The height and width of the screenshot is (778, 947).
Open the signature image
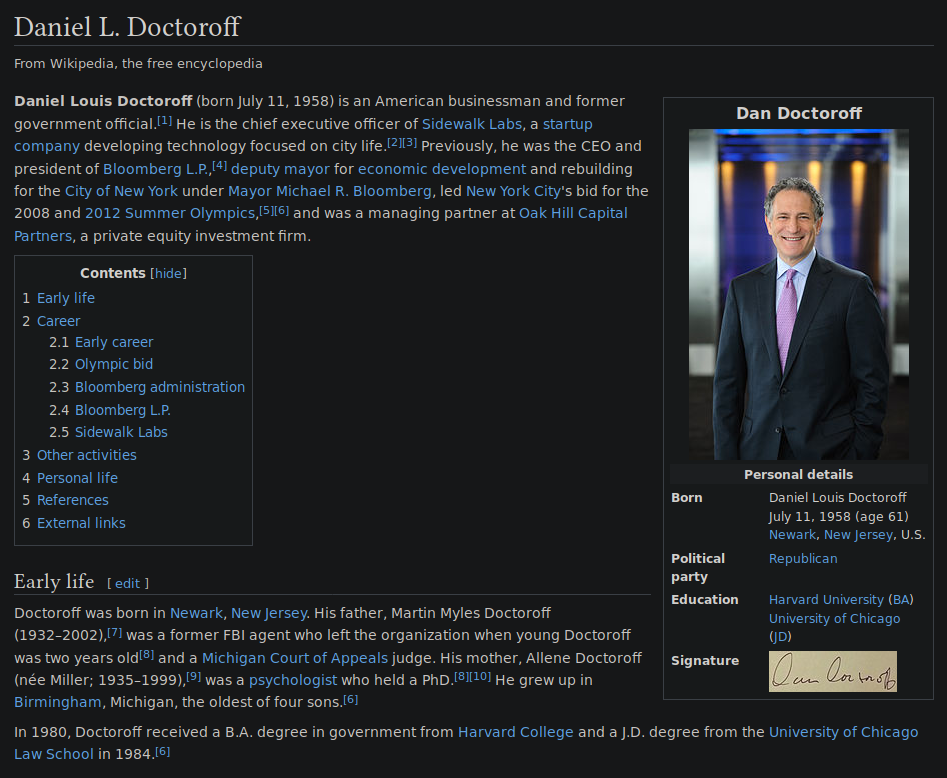coord(832,671)
